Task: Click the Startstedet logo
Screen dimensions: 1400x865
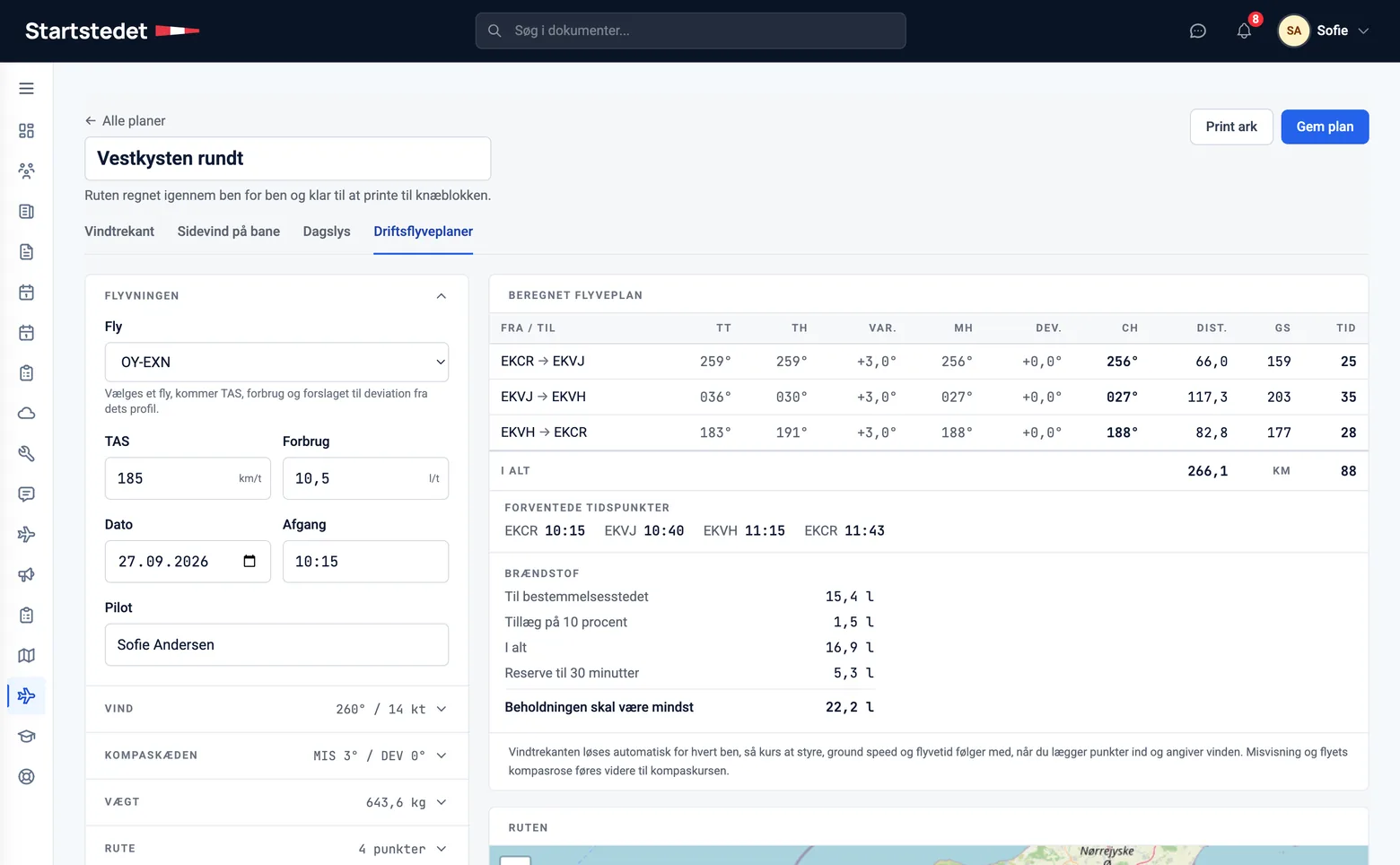Action: [x=112, y=31]
